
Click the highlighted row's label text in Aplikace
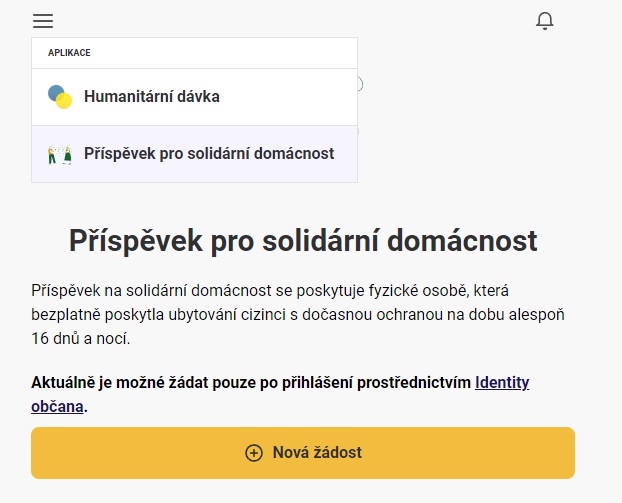pos(209,154)
